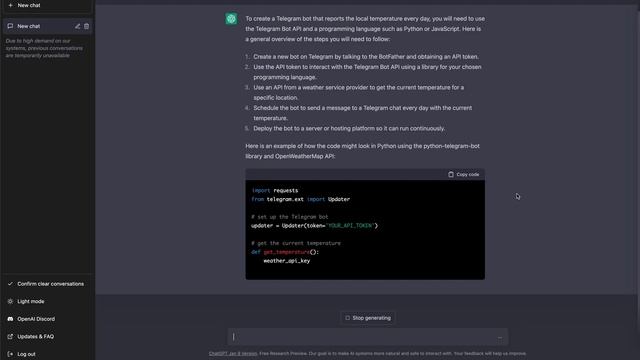Click the stop square icon

(x=347, y=318)
